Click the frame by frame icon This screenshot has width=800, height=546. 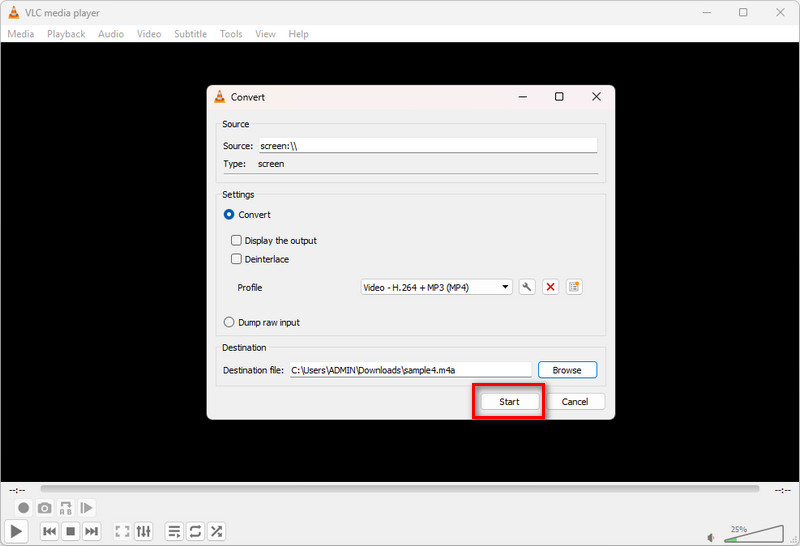pyautogui.click(x=87, y=508)
